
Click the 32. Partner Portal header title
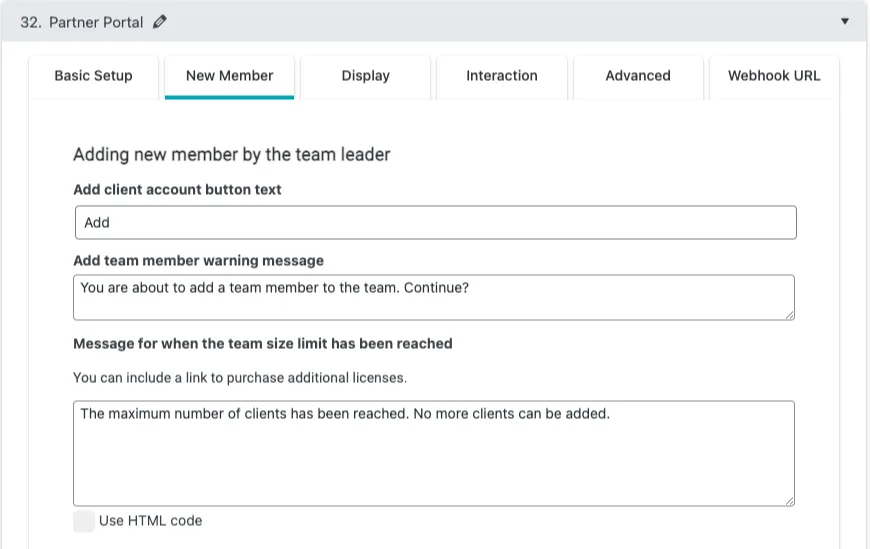pos(82,21)
